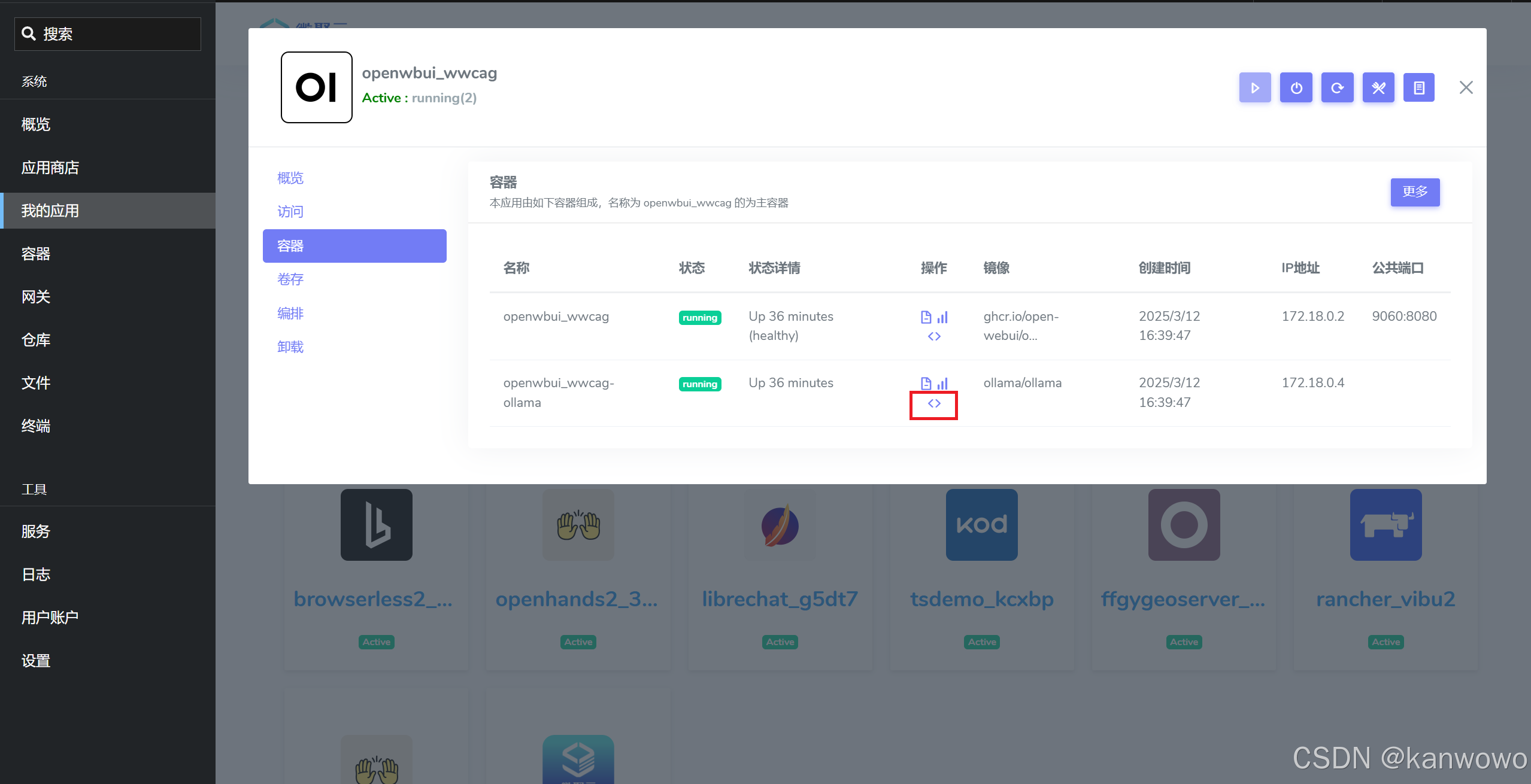Click inside the 搜索 search field
1531x784 pixels.
108,34
